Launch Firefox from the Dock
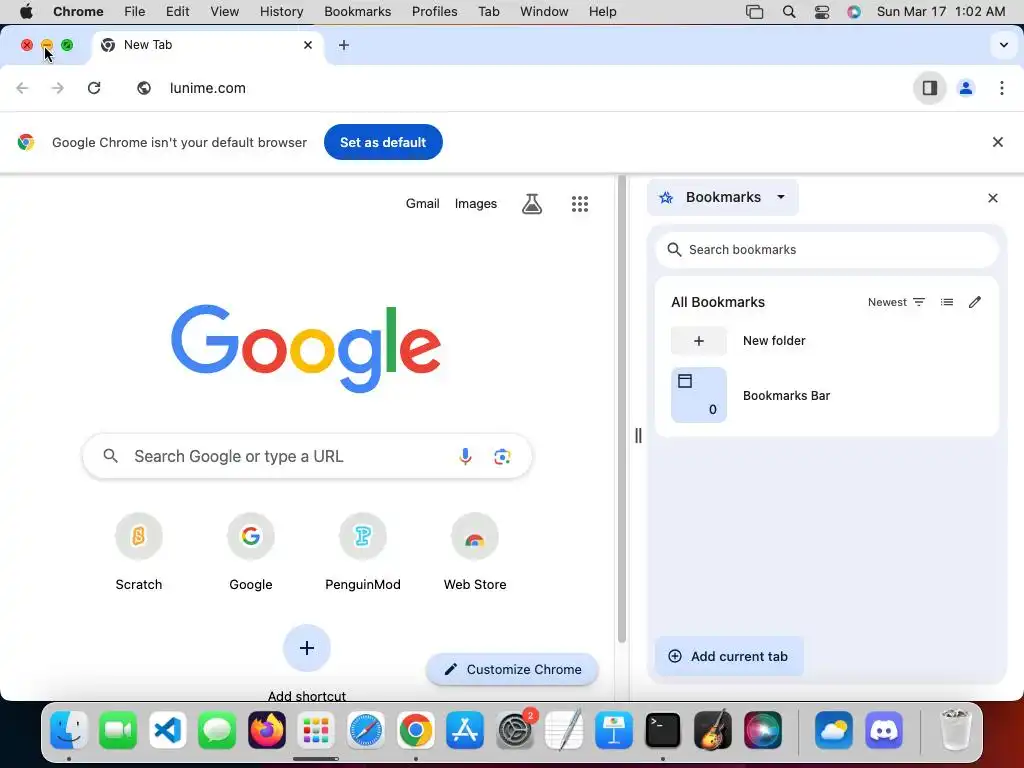 [266, 729]
